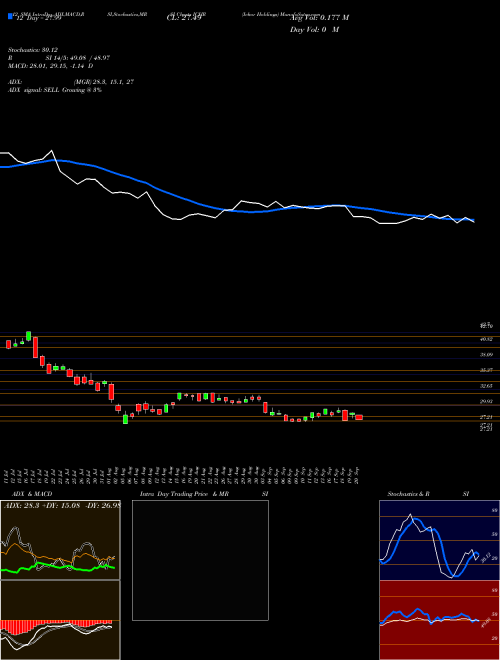Click the blue-background Stochastics chart panel
Screen dimensions: 500x660
439,540
